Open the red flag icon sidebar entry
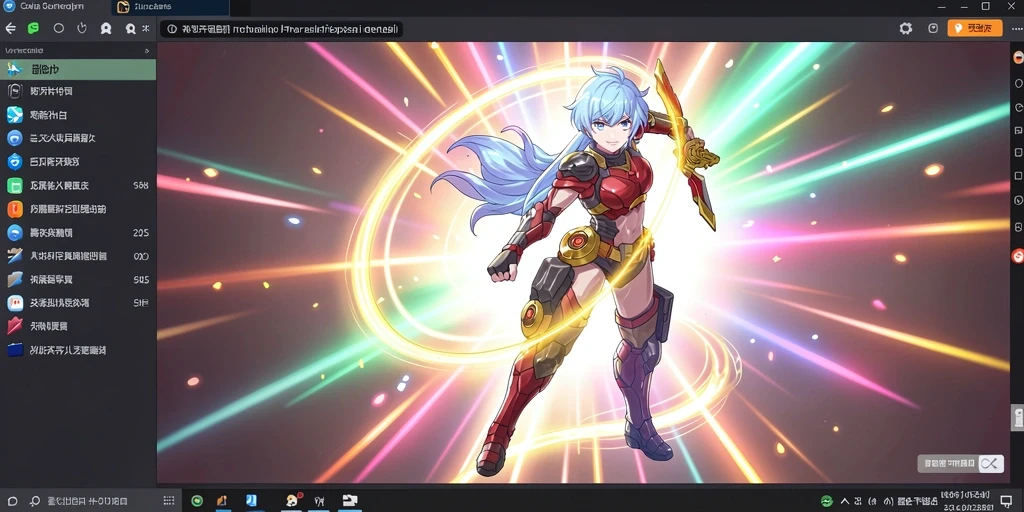 click(78, 326)
